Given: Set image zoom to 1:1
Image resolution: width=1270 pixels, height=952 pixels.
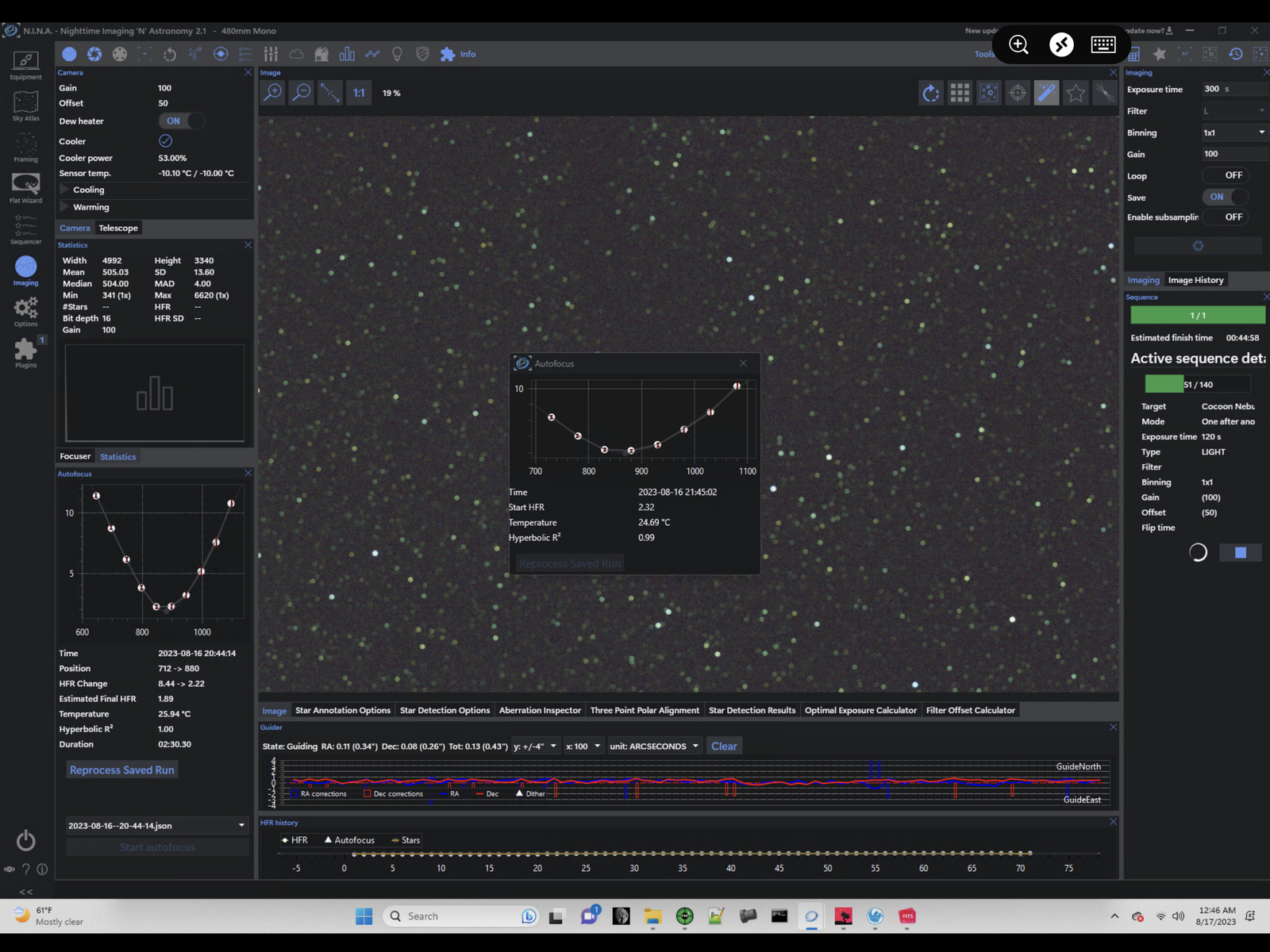Looking at the screenshot, I should pos(359,93).
